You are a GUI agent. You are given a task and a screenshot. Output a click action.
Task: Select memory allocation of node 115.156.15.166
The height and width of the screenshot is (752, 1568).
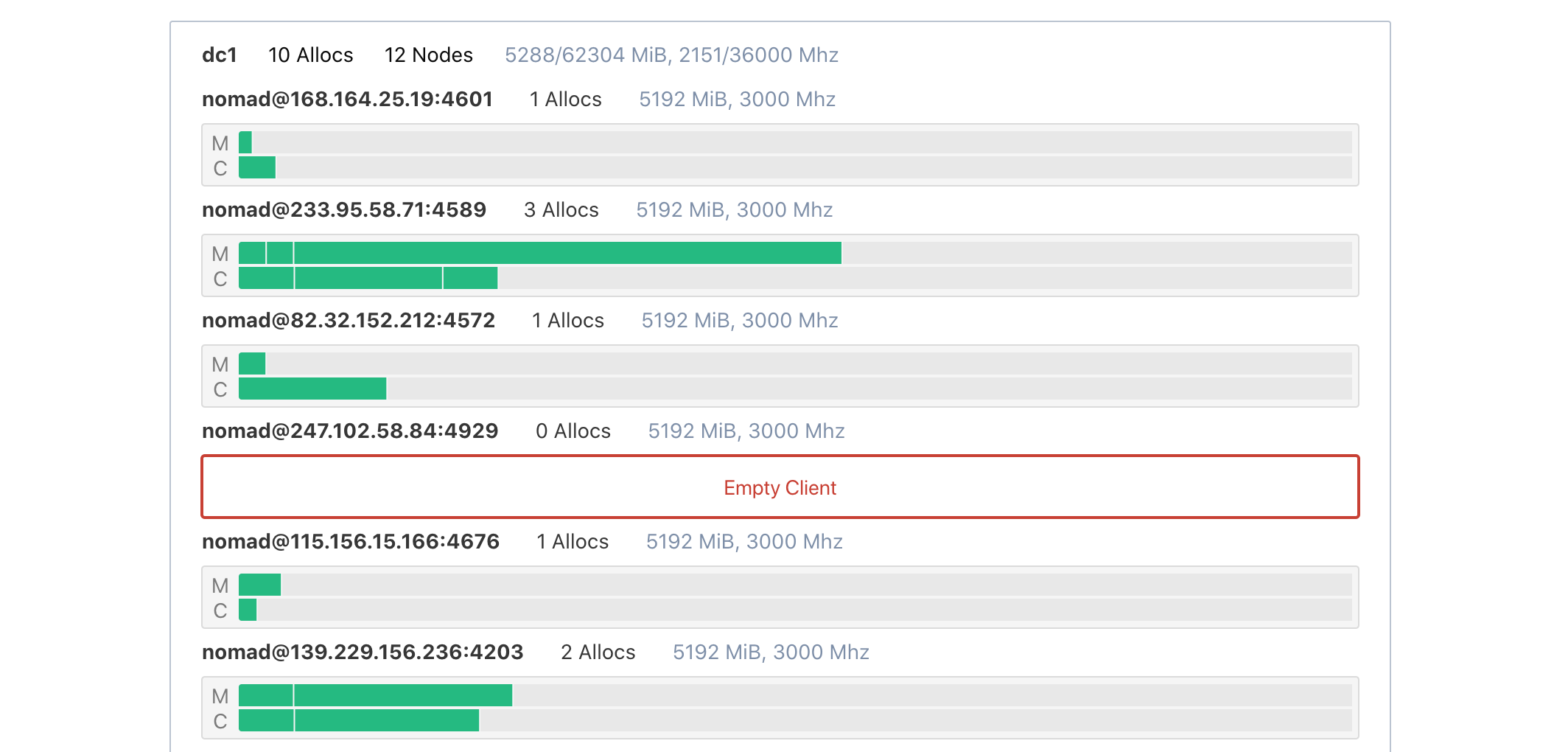259,585
